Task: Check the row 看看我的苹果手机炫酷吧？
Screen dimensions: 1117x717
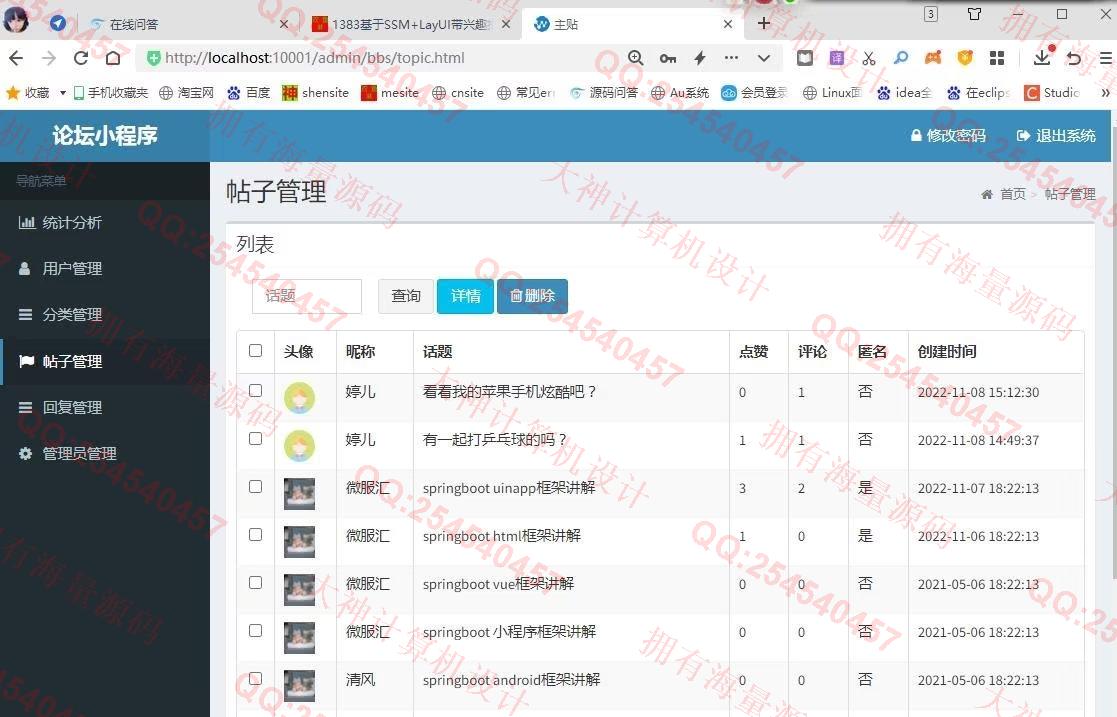Action: point(255,391)
